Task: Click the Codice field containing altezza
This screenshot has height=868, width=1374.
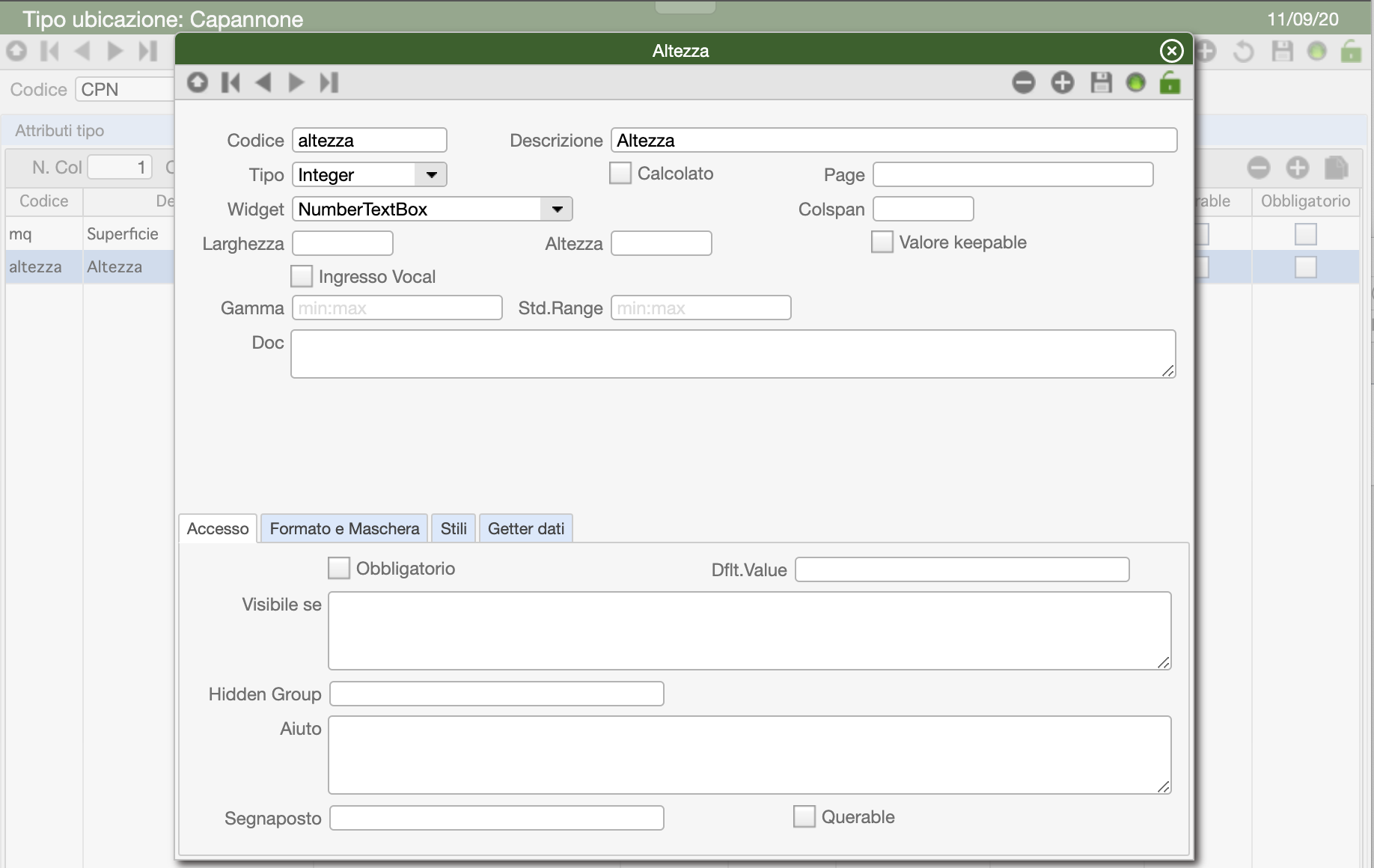Action: coord(370,141)
